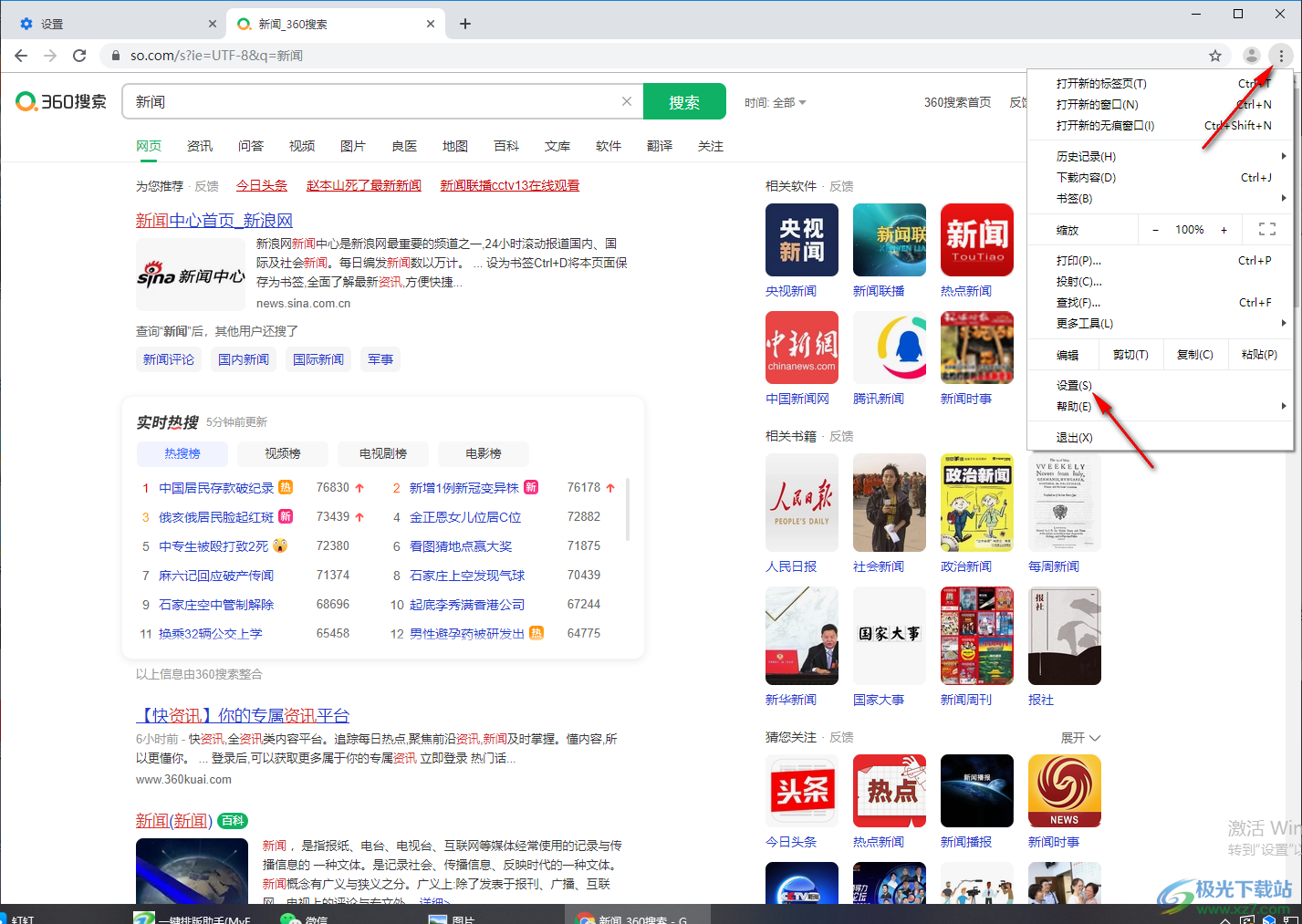Switch to 地图 search tab
Viewport: 1302px width, 924px height.
pyautogui.click(x=455, y=146)
